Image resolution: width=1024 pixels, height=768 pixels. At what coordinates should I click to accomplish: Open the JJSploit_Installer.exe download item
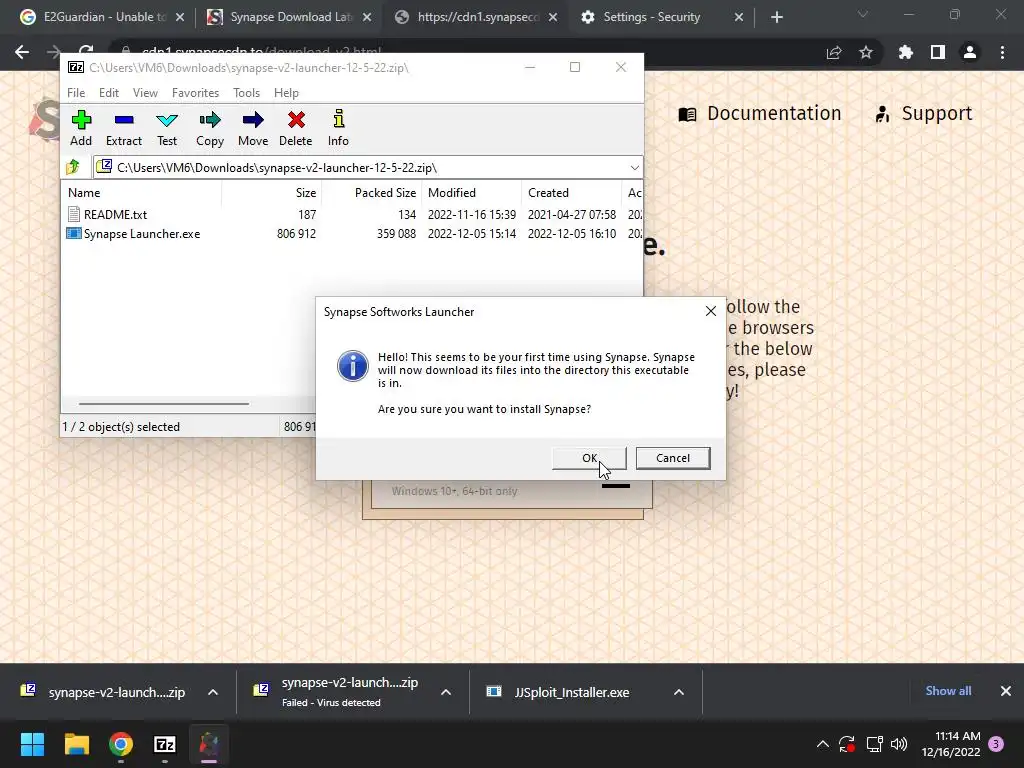571,692
